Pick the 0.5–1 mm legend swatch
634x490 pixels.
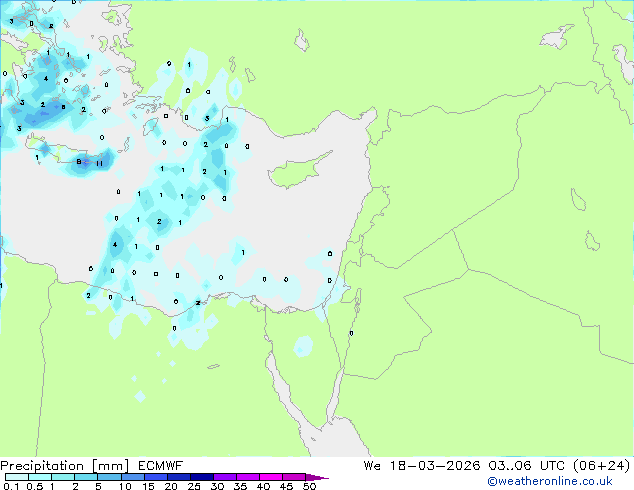[40, 477]
